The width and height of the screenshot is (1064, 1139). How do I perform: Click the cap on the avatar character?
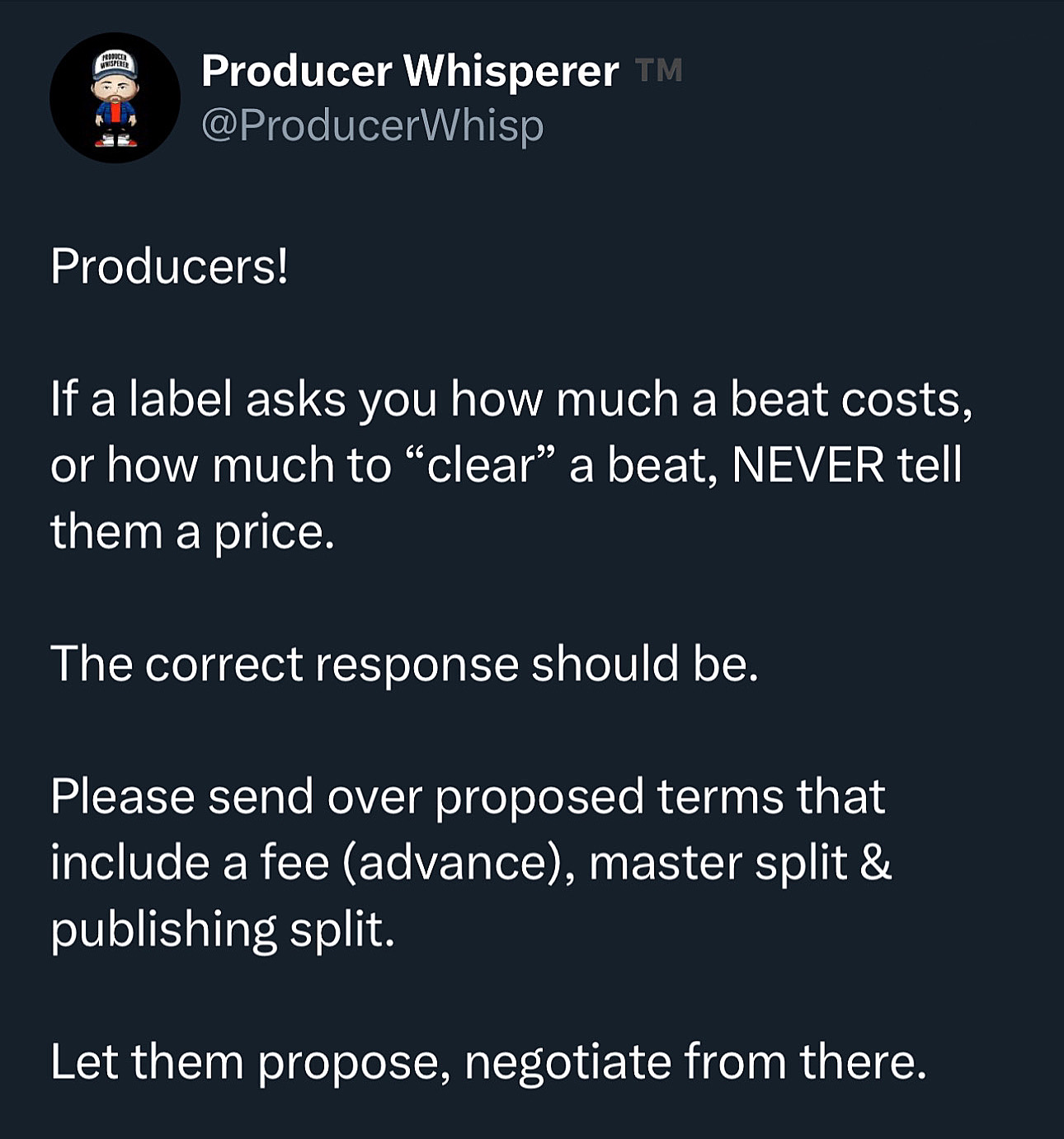tap(115, 66)
